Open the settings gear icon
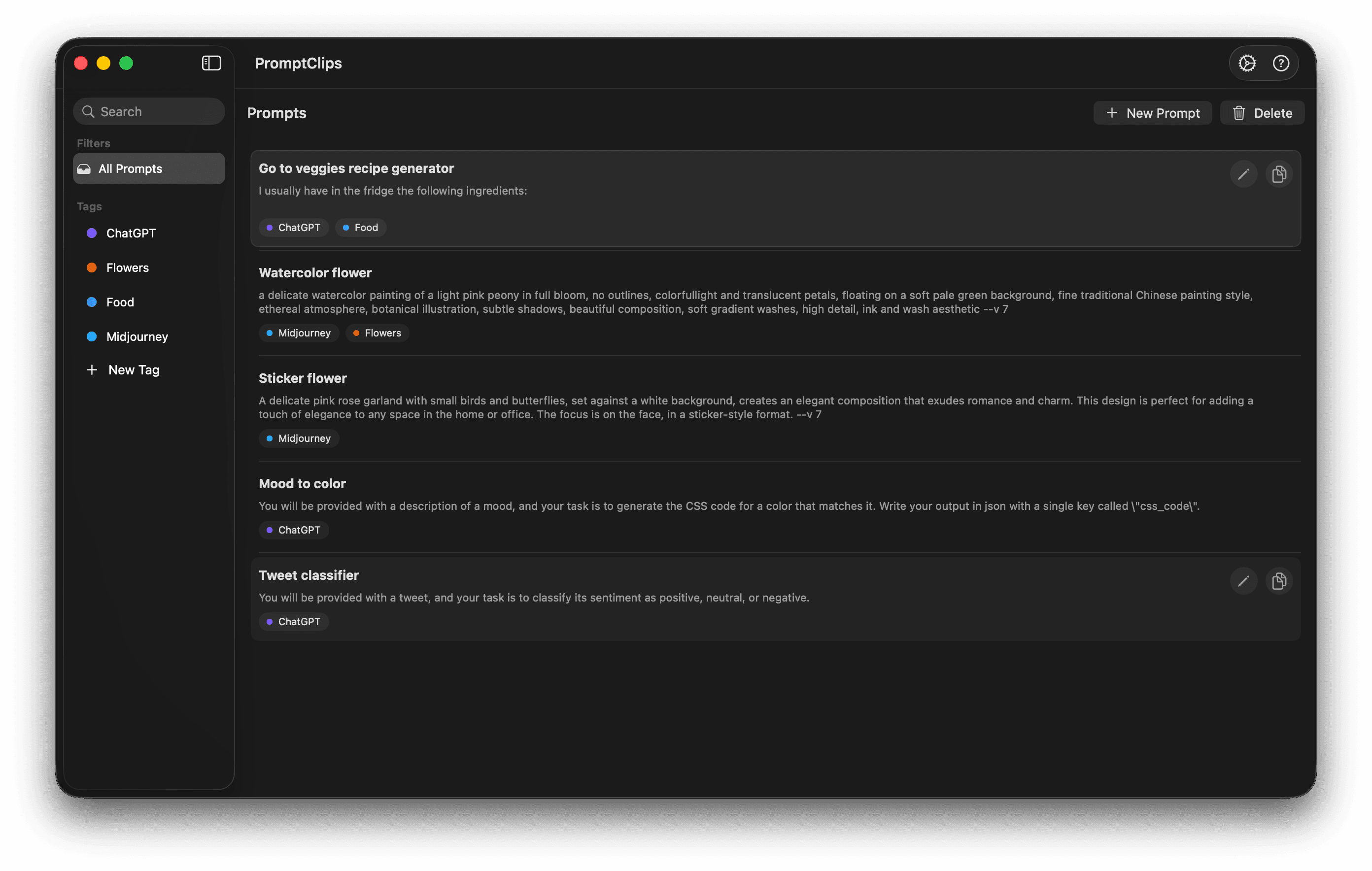The width and height of the screenshot is (1372, 871). pos(1247,63)
